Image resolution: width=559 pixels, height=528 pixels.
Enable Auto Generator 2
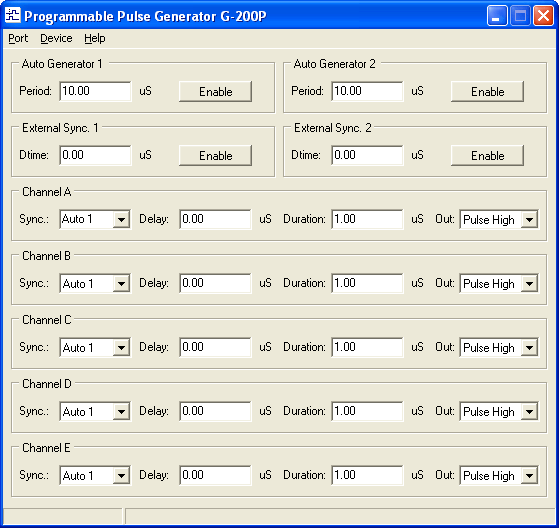point(487,92)
